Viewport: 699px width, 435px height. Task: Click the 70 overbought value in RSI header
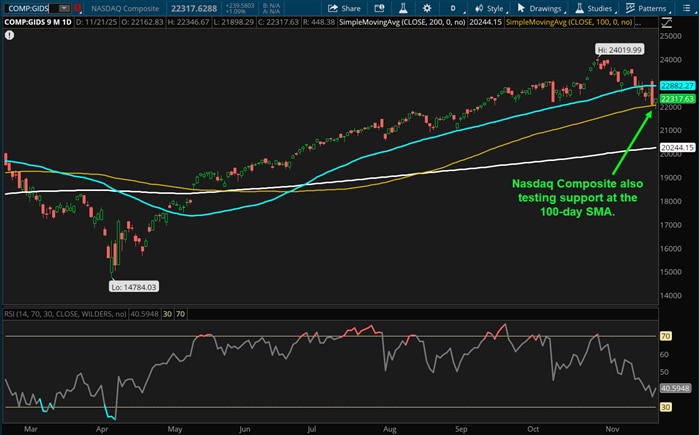[180, 314]
